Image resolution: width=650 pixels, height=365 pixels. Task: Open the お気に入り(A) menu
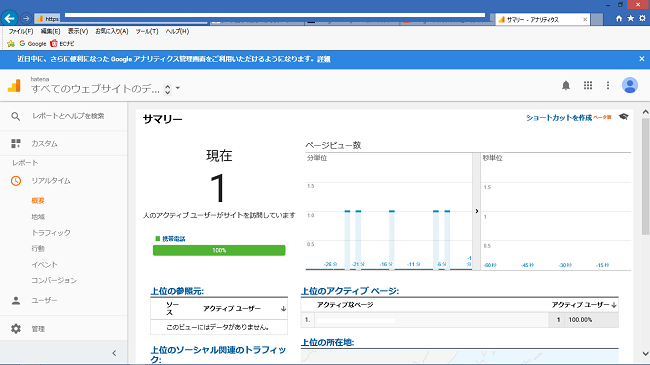click(112, 31)
